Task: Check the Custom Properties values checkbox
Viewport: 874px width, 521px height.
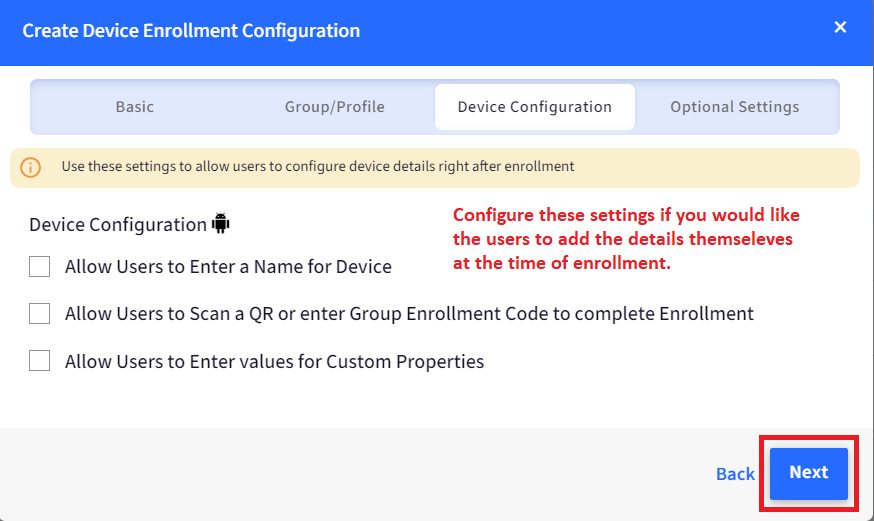Action: 40,361
